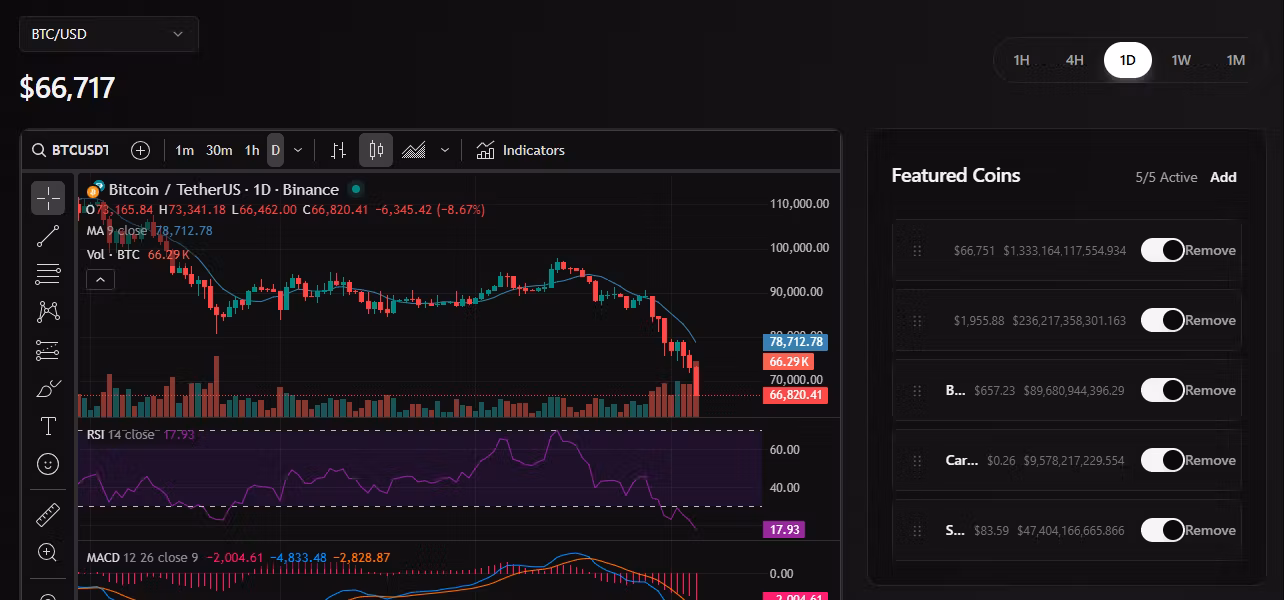Image resolution: width=1284 pixels, height=600 pixels.
Task: Select the crosshair cursor tool
Action: click(x=48, y=197)
